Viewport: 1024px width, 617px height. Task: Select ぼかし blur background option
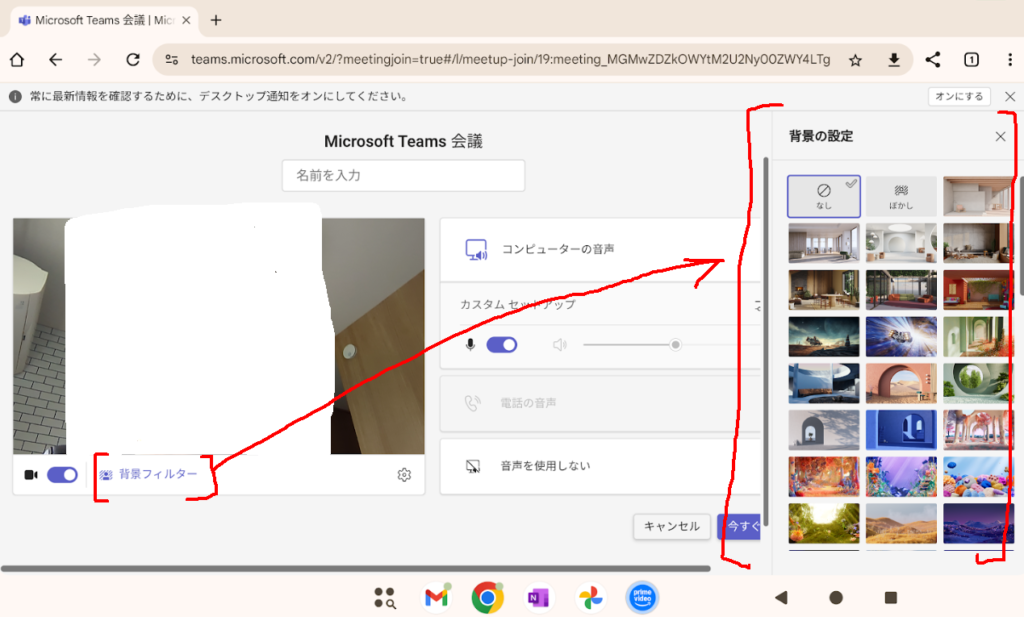(901, 196)
